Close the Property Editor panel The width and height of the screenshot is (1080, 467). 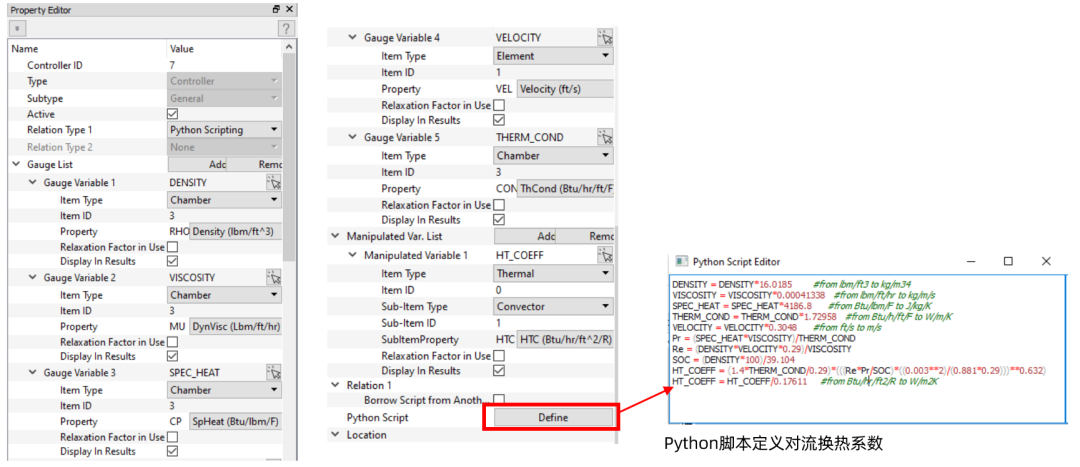coord(289,10)
